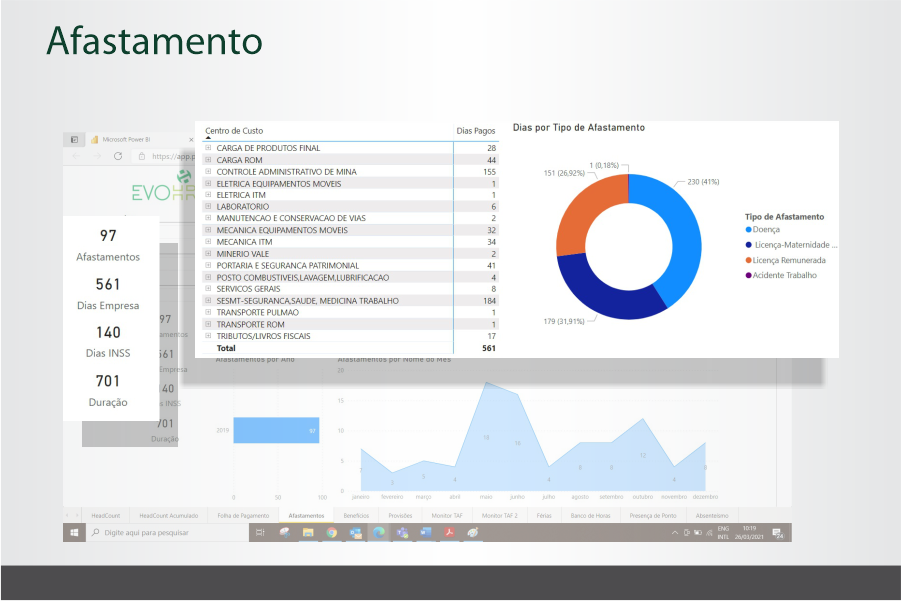Open the Windows Start menu
The image size is (901, 601).
click(x=74, y=533)
